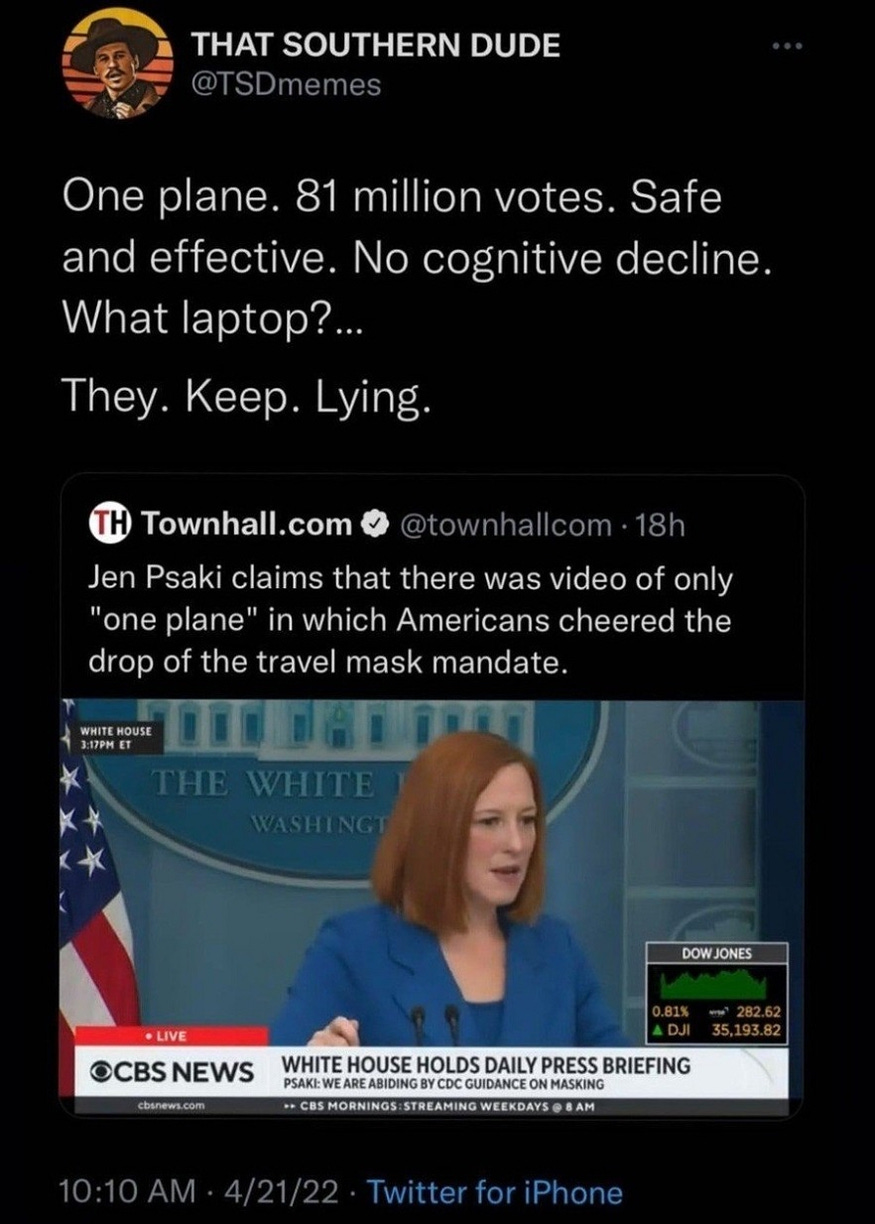Open the quoted tweet text about Jen Psaki
Screen dimensions: 875x1224
point(411,620)
